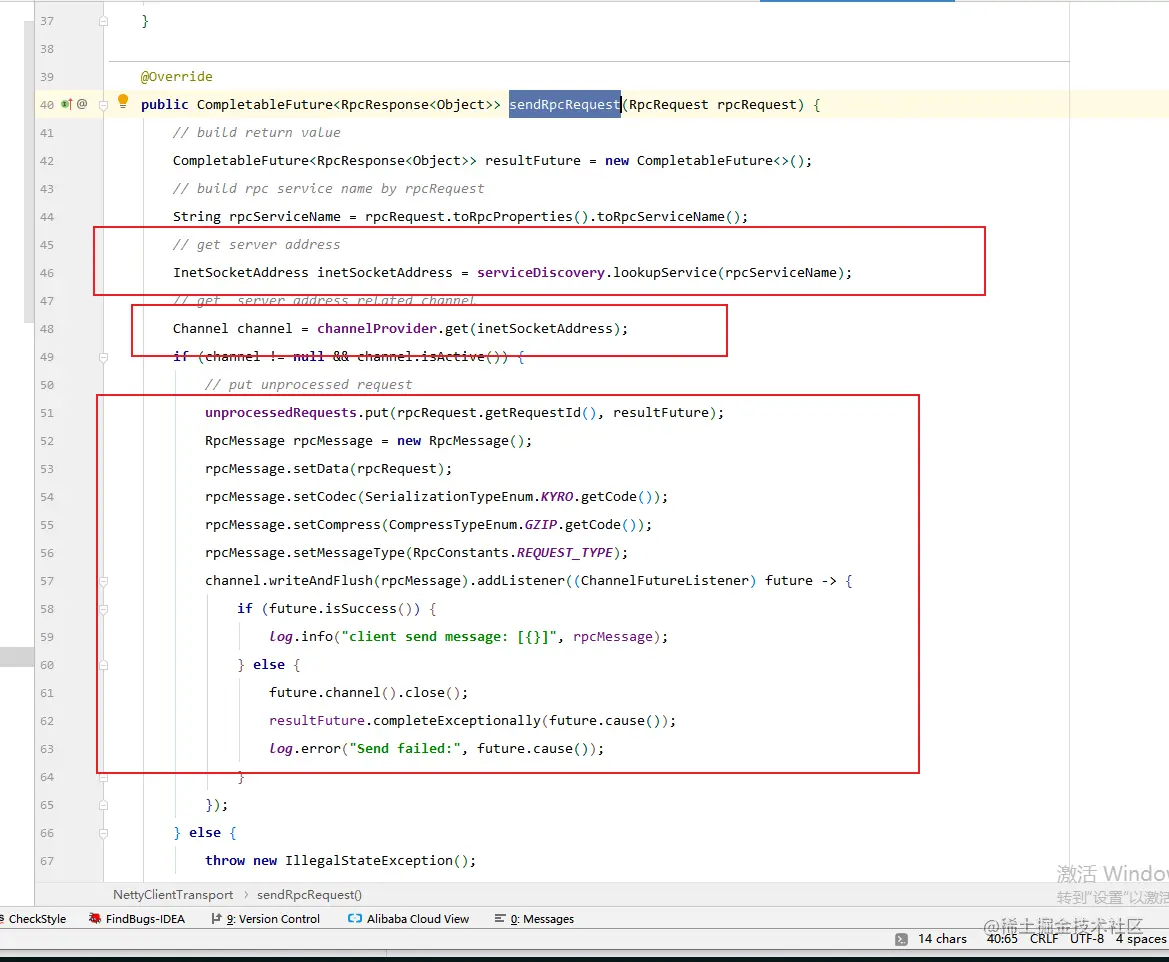Click the implements-method gutter icon on line 40

(x=66, y=104)
